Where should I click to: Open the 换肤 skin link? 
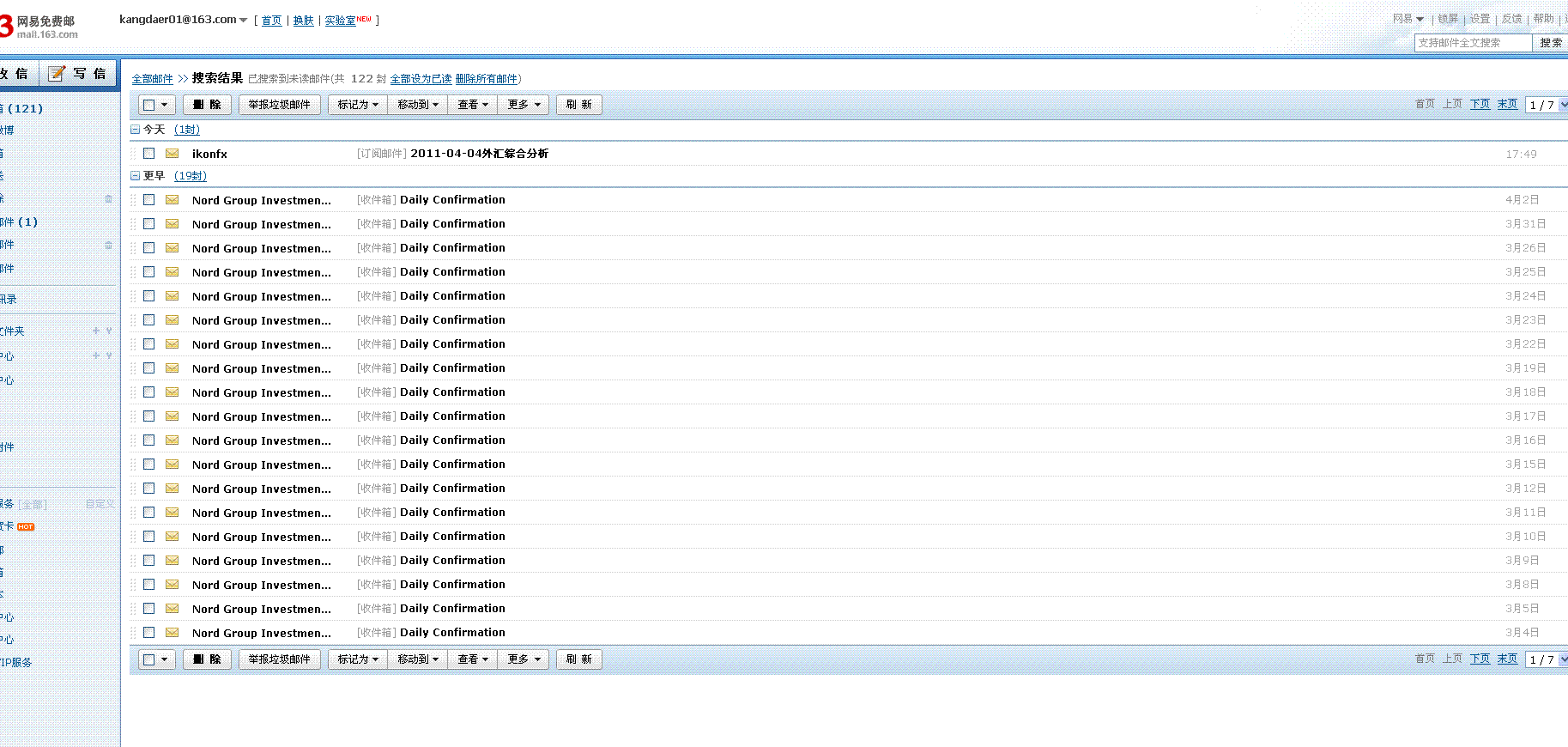point(304,21)
